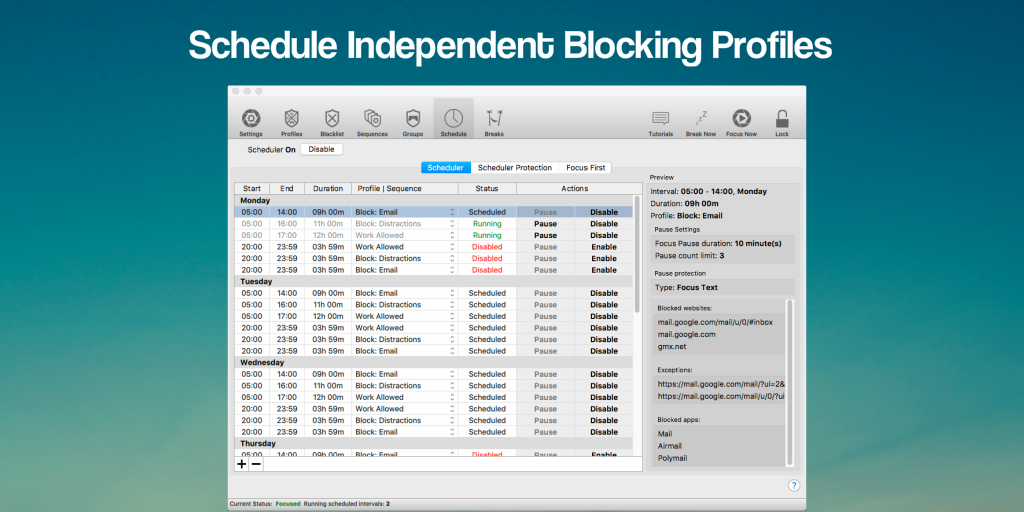Click blocked website 'mail.google.com/mail/u/0/#inbox'

coord(715,322)
